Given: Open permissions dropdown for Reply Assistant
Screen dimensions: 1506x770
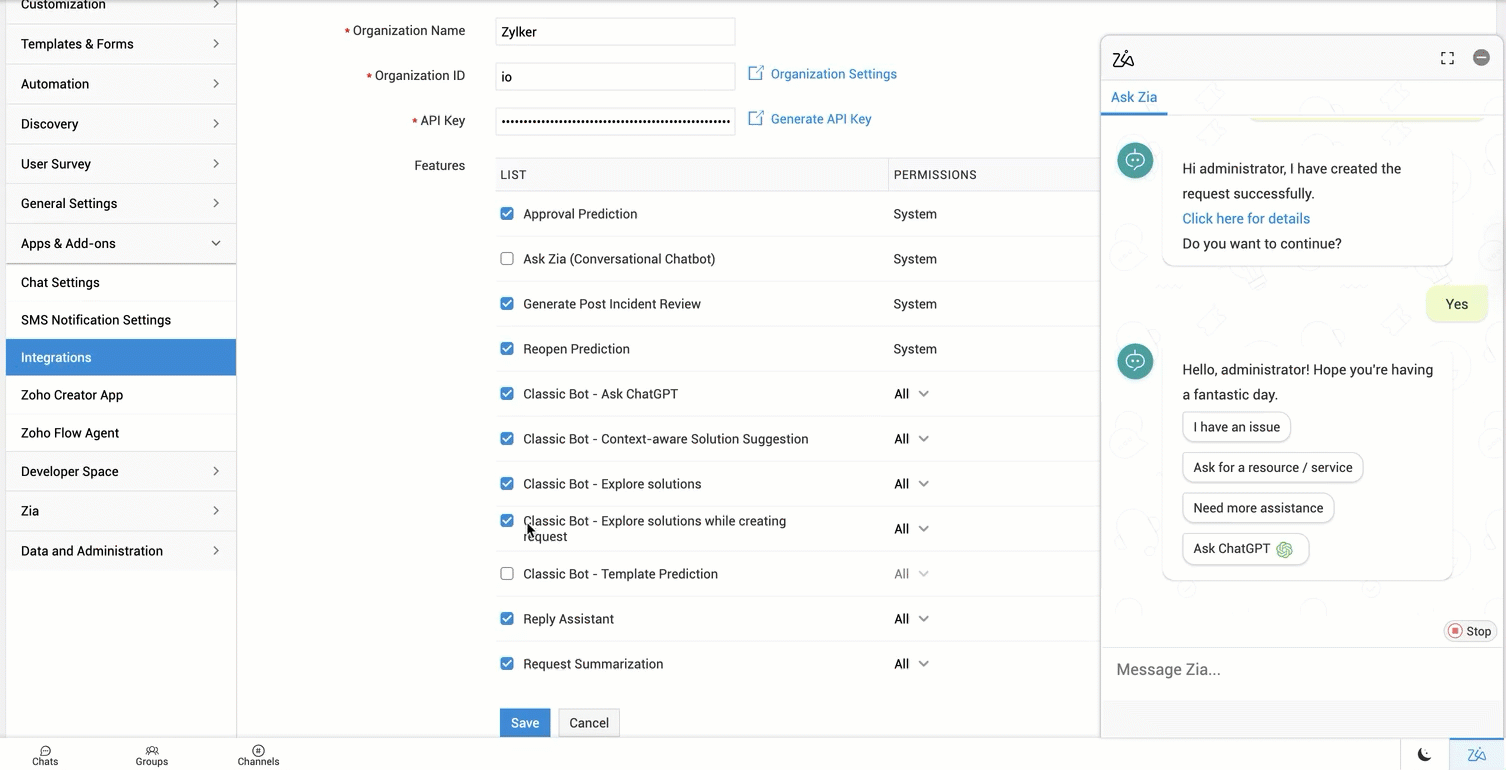Looking at the screenshot, I should [911, 619].
